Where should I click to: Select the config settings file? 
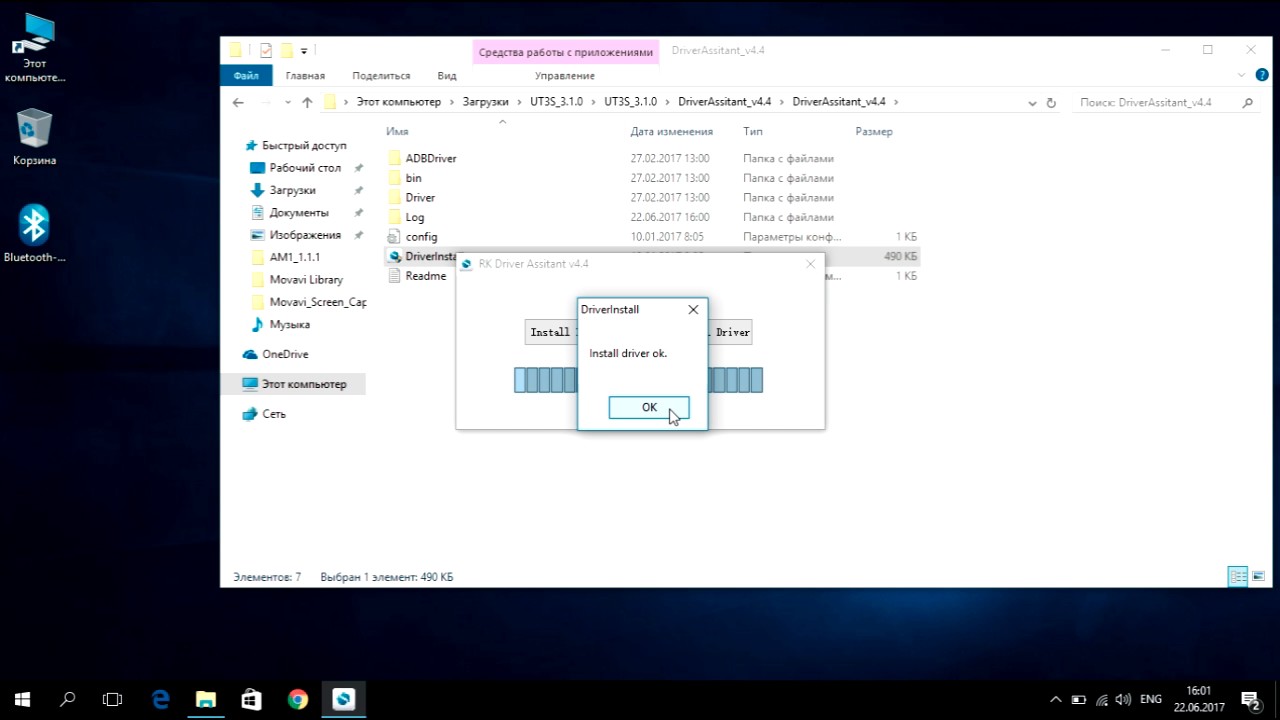click(x=421, y=237)
